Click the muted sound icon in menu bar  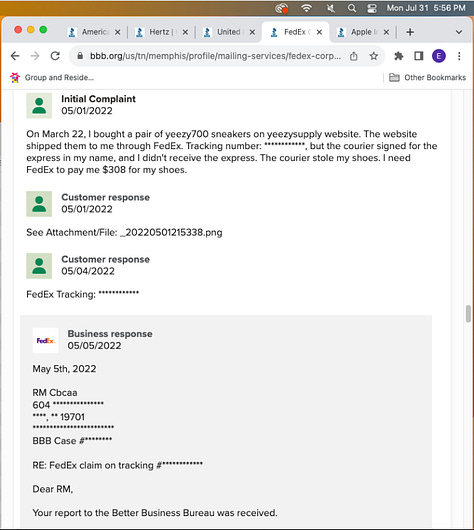click(330, 8)
